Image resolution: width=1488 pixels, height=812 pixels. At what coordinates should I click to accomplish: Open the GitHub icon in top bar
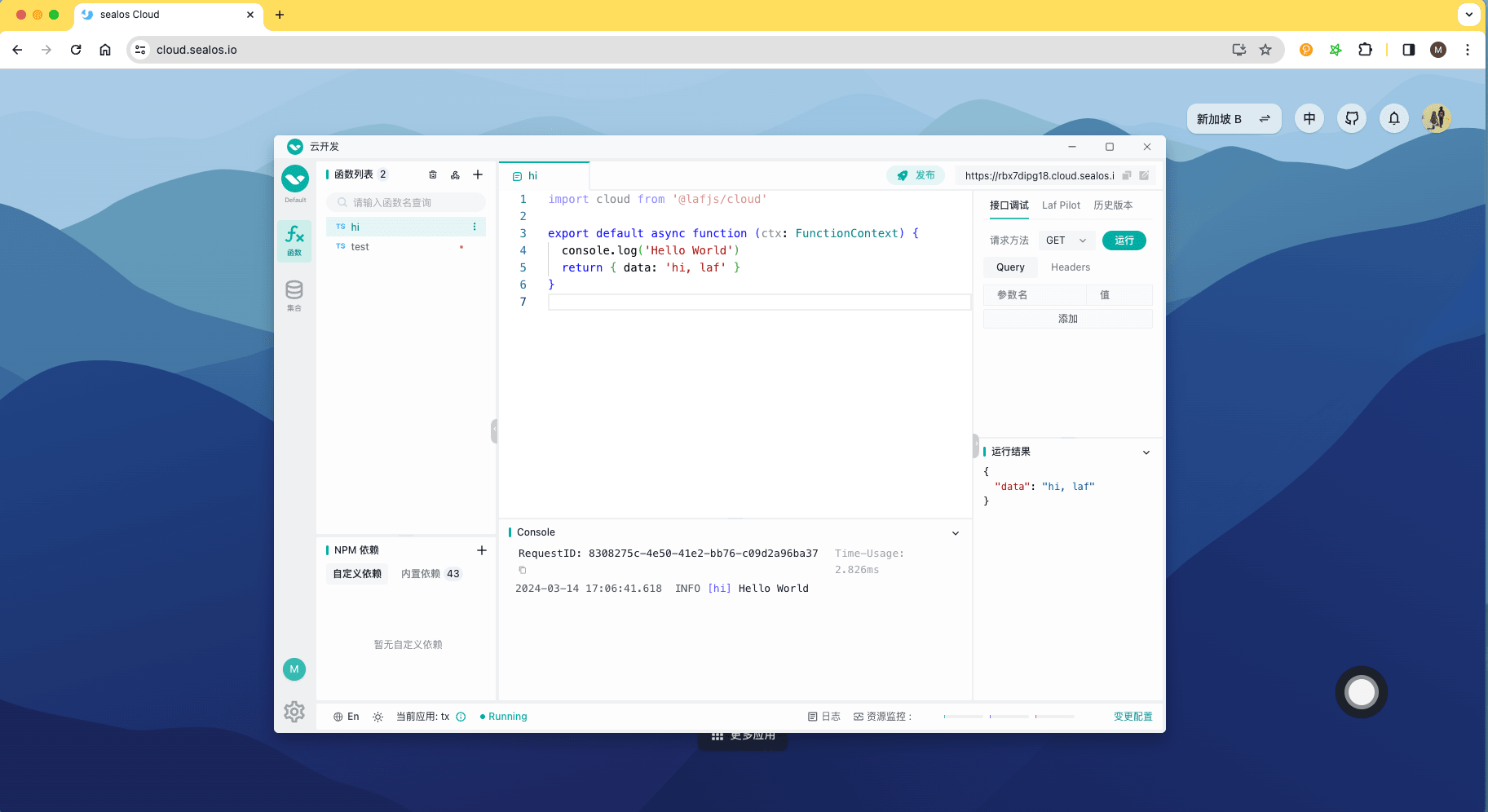(x=1352, y=118)
